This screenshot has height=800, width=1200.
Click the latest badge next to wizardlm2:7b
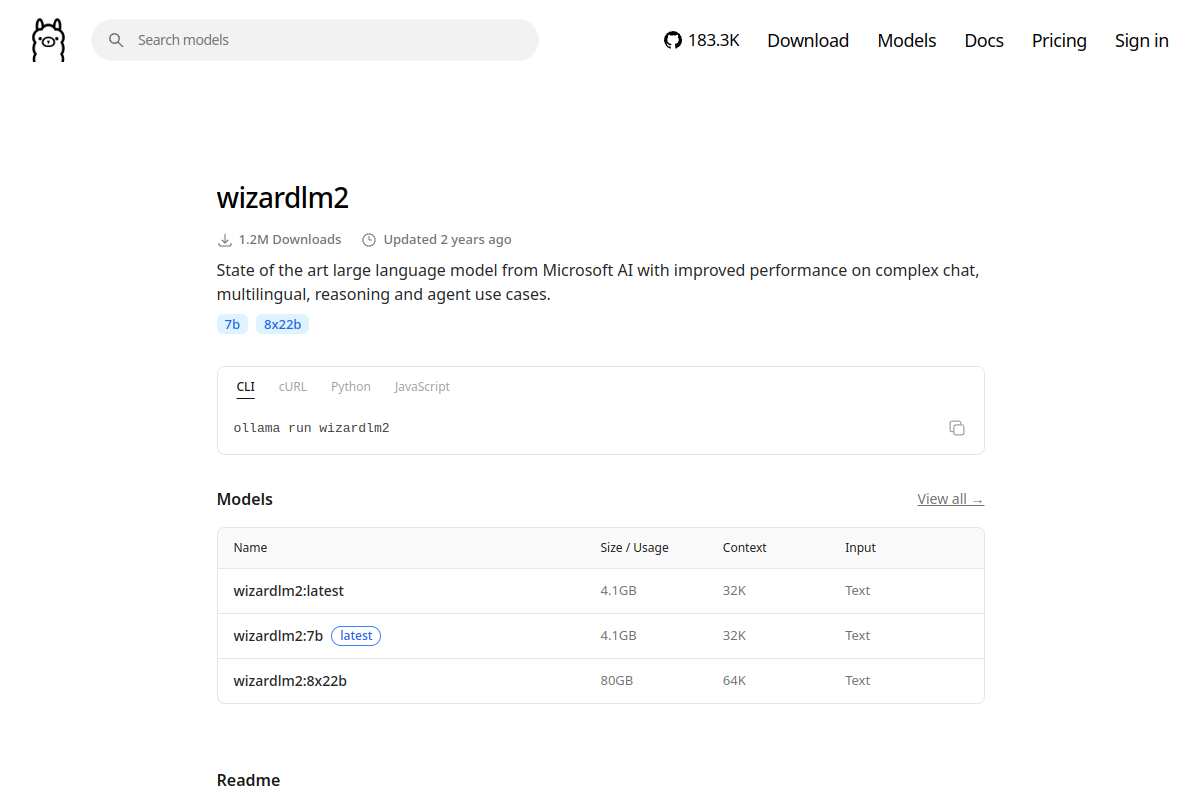[356, 636]
